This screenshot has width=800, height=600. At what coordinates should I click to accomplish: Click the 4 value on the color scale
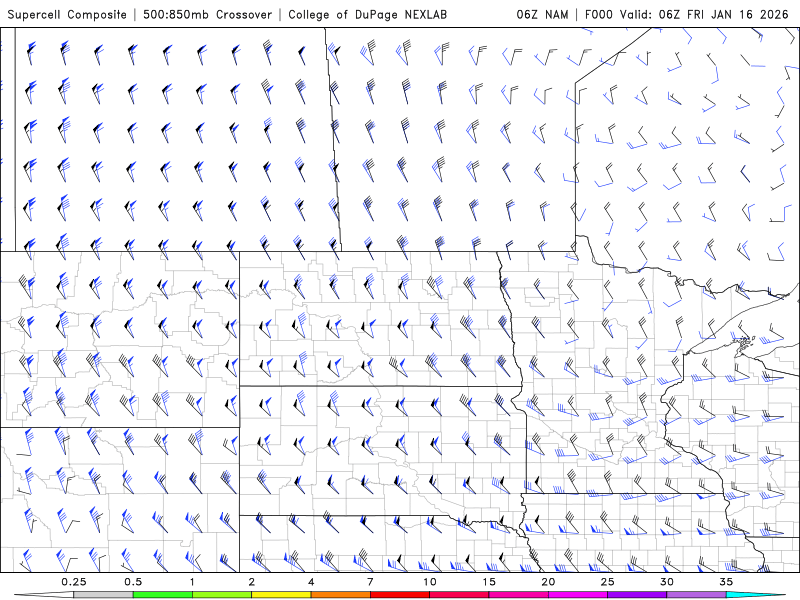311,582
